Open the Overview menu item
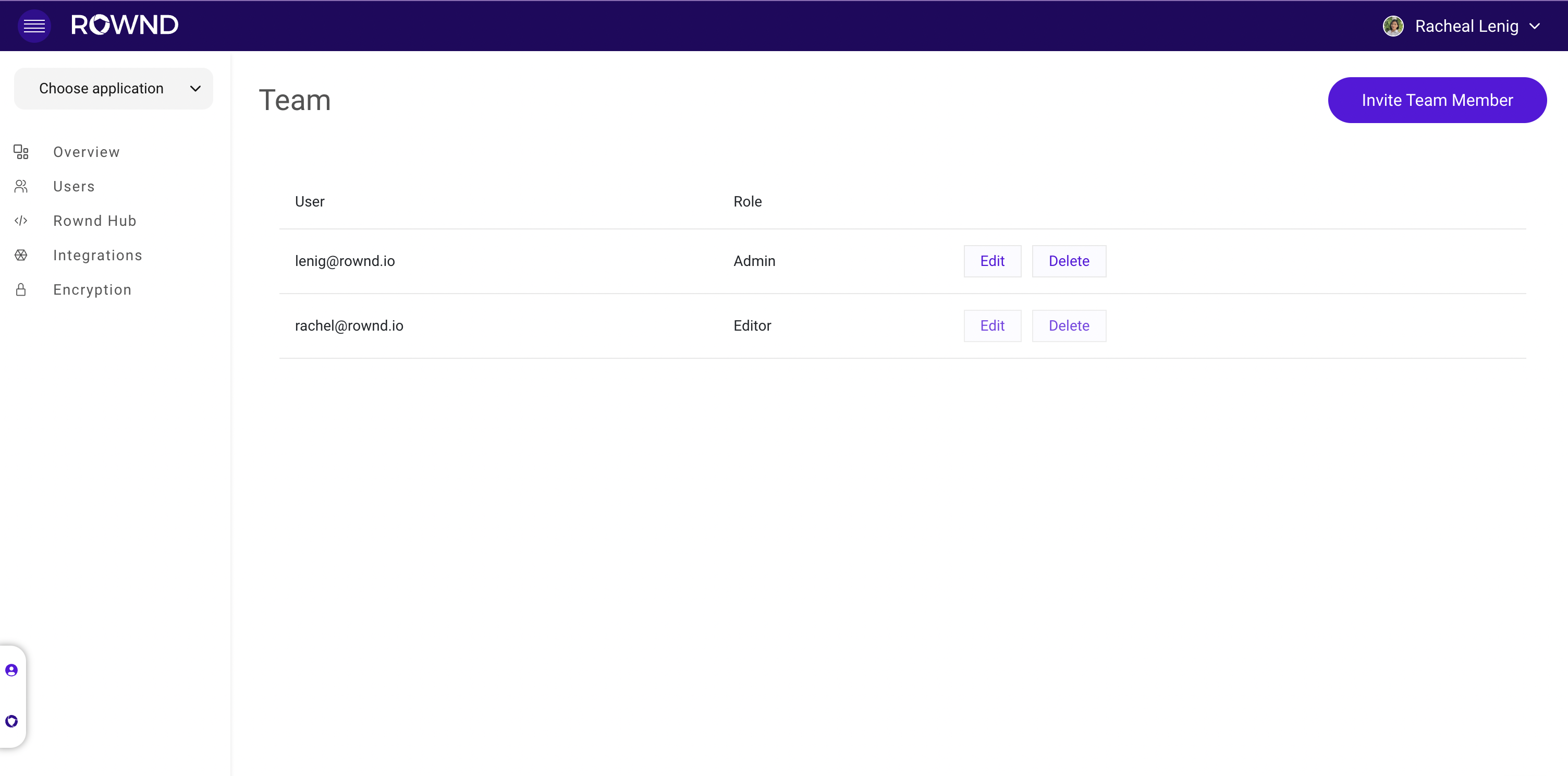 tap(87, 152)
